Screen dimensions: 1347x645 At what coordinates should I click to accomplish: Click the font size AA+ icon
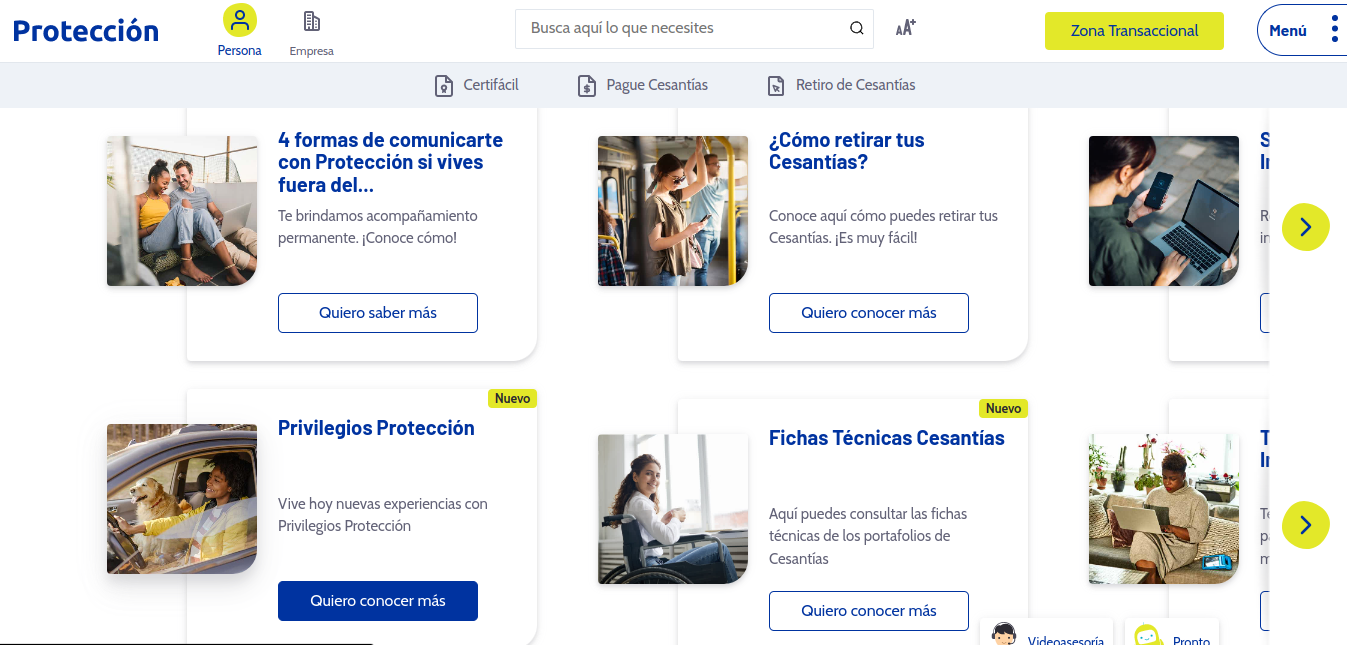point(904,28)
